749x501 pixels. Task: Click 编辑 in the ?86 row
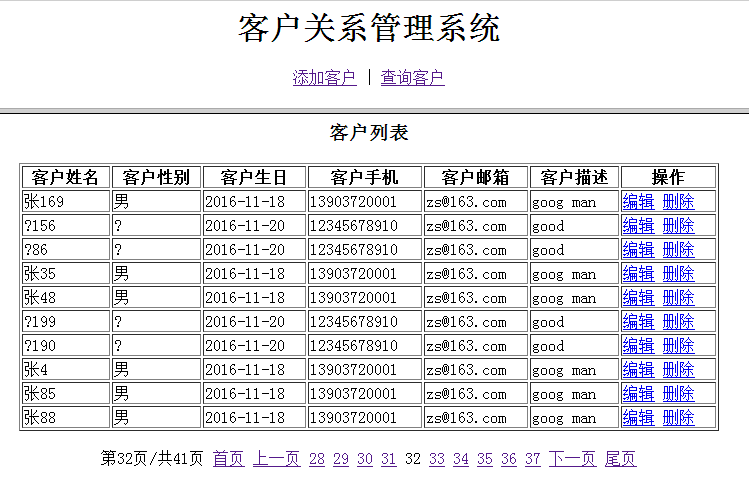point(638,249)
